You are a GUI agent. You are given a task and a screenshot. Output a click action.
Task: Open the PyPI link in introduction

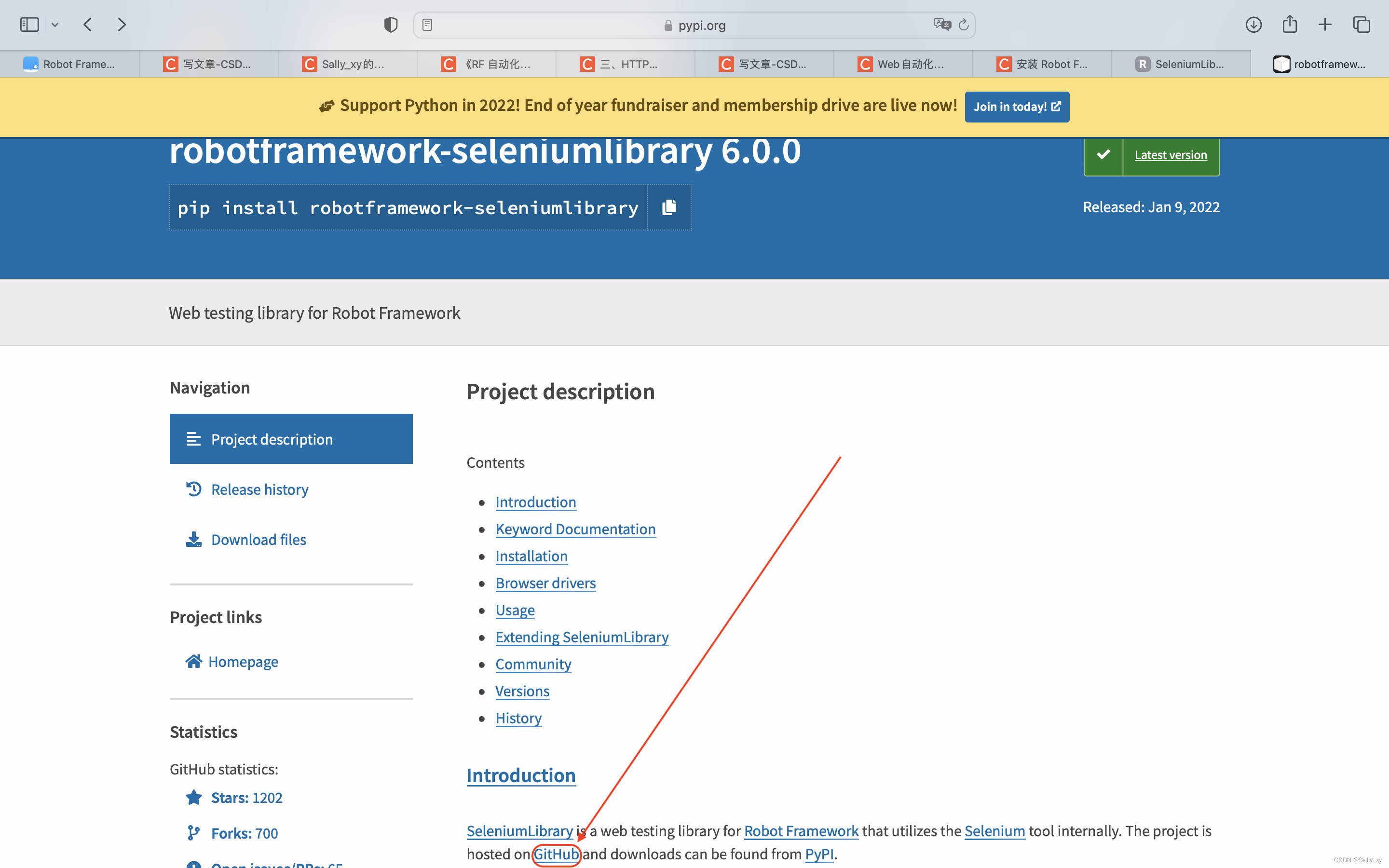(819, 854)
